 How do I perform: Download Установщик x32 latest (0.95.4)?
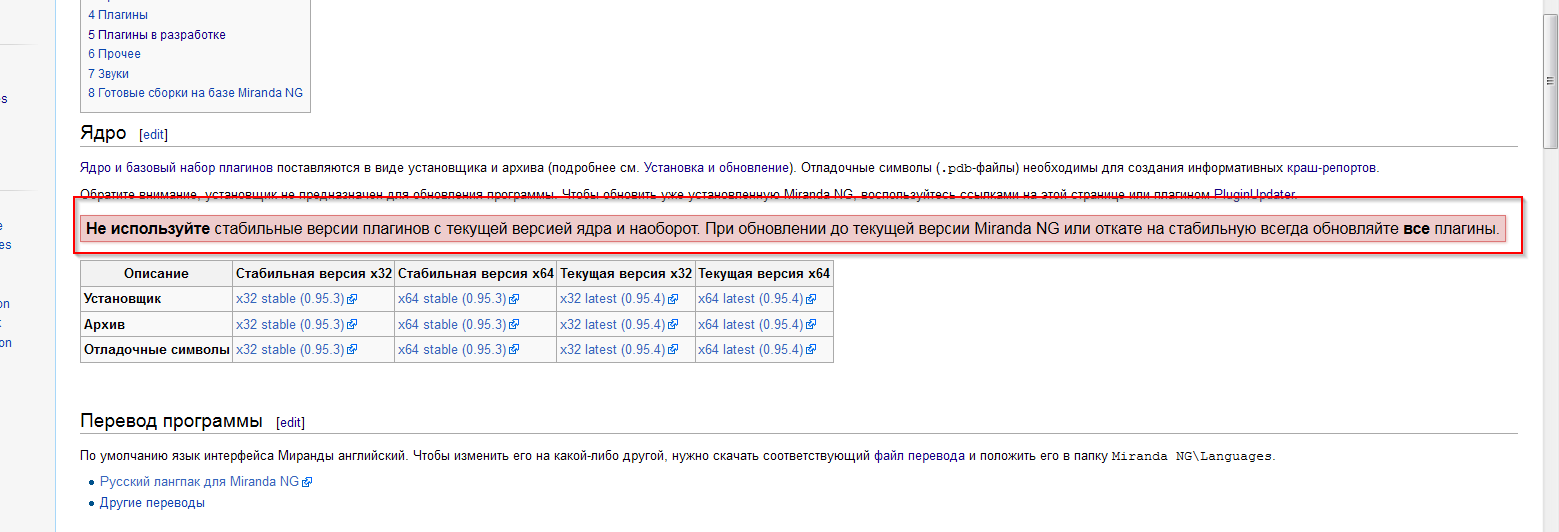click(x=619, y=299)
